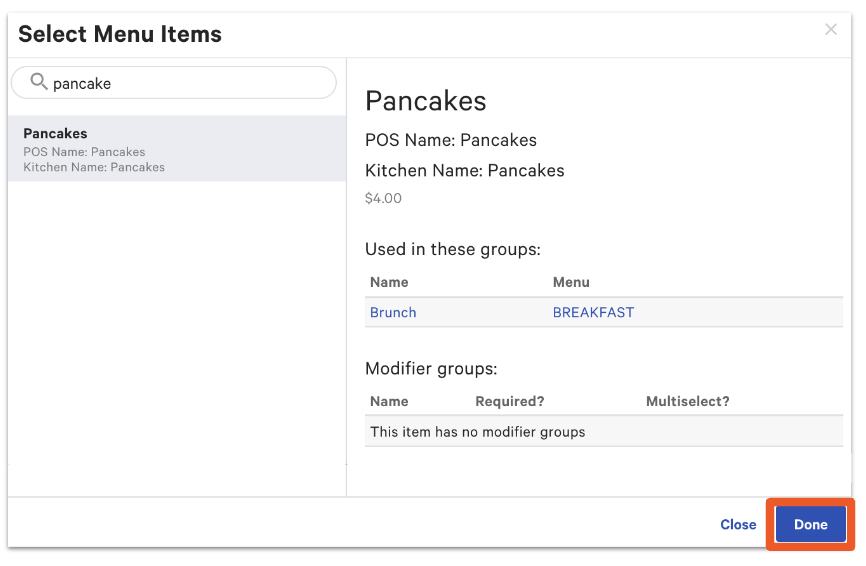Image resolution: width=866 pixels, height=566 pixels.
Task: Click the "POS Name: Pancakes" detail line
Action: pyautogui.click(x=451, y=140)
